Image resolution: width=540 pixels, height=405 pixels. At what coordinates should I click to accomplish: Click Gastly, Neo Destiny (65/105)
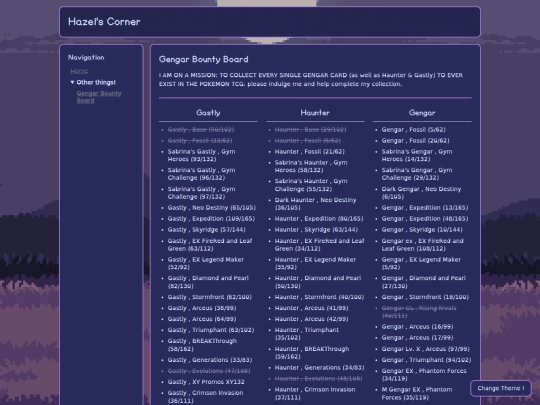click(211, 208)
